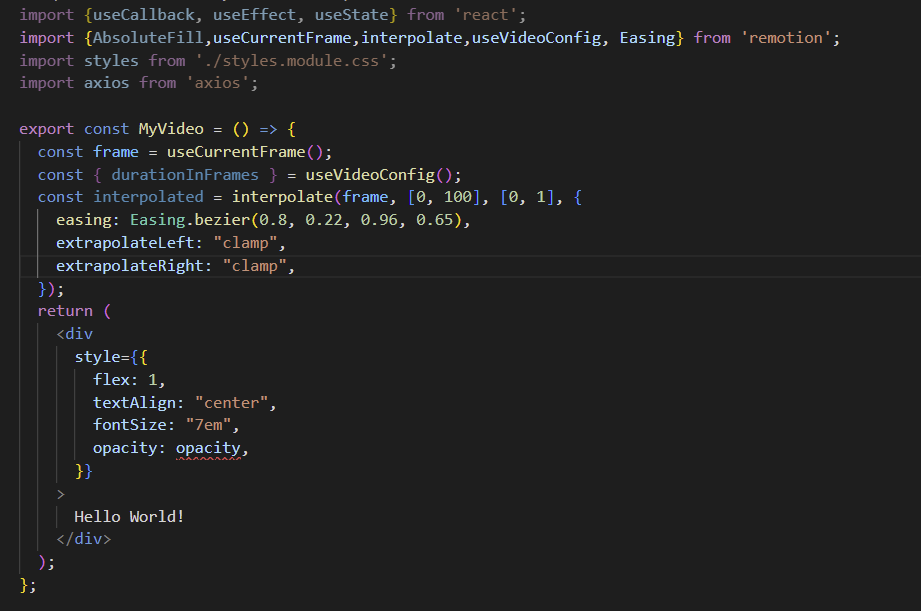
Task: Click the 'style={{' attribute
Action: 111,357
